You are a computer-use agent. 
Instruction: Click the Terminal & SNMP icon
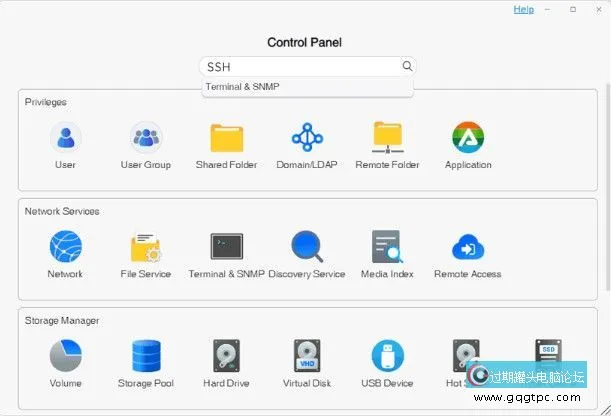(226, 247)
